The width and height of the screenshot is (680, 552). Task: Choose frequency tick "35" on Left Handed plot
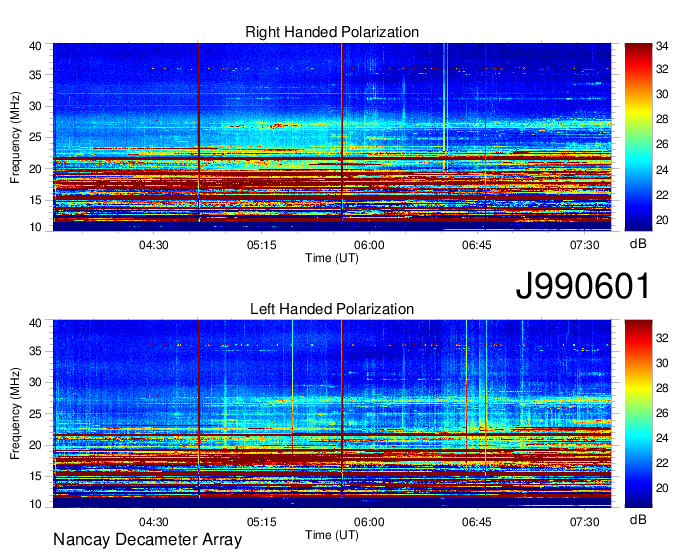36,351
